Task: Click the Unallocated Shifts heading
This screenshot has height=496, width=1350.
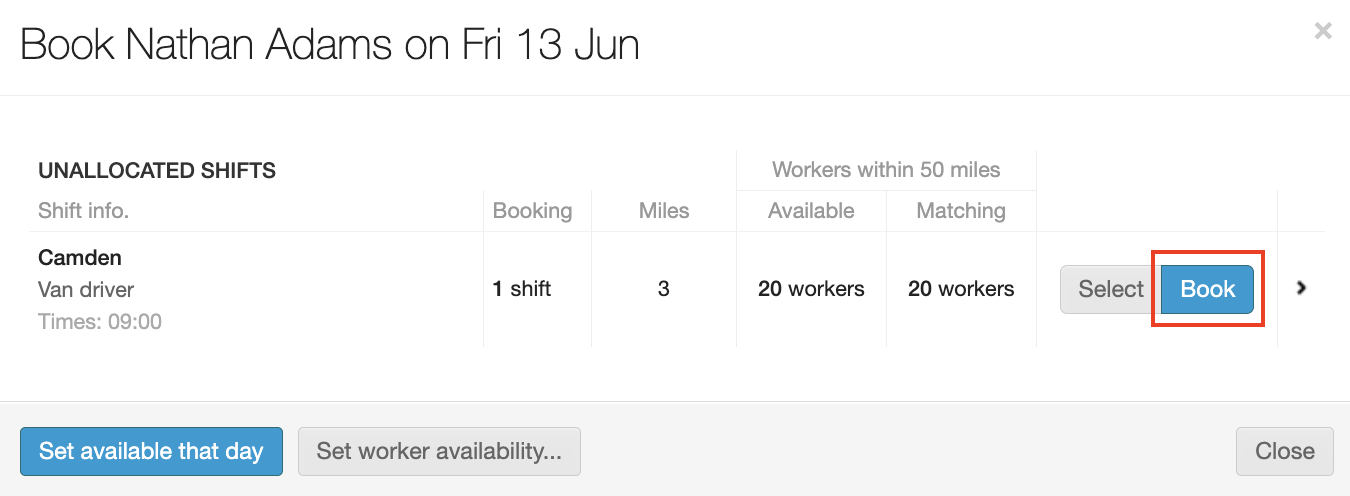Action: click(x=157, y=171)
